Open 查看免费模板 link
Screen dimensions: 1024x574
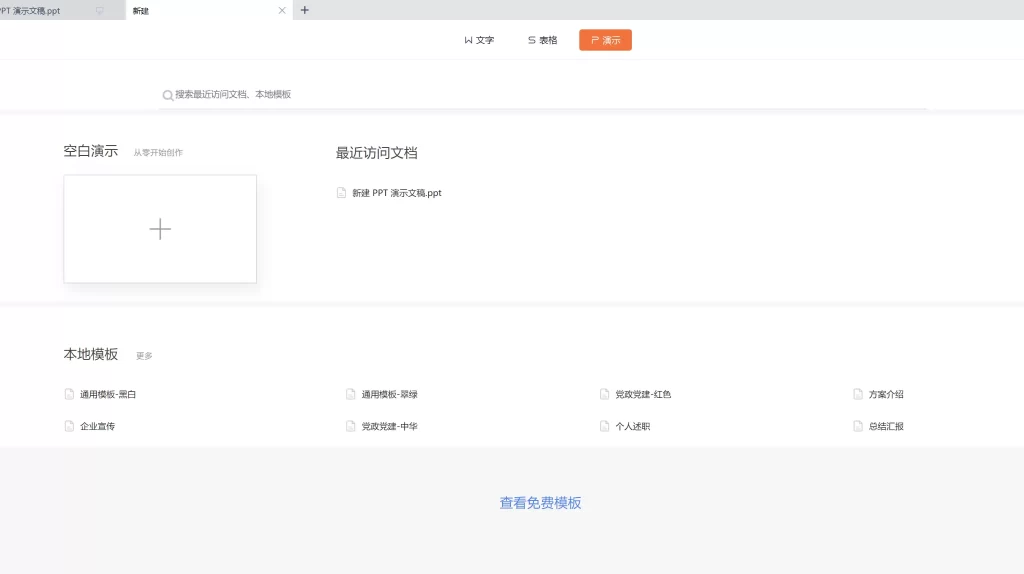[x=540, y=503]
